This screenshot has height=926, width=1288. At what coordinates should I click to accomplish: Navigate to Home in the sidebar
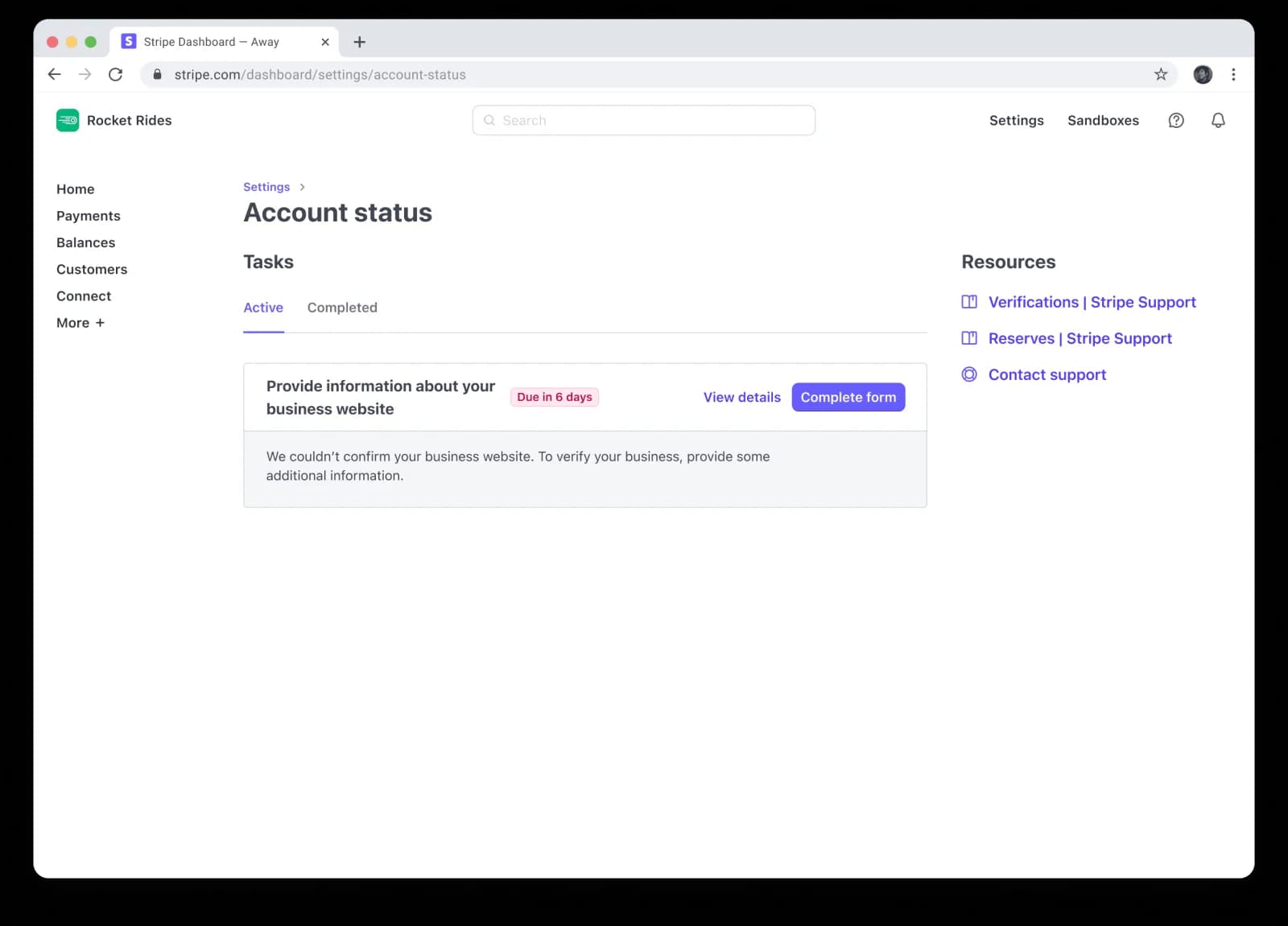click(76, 189)
